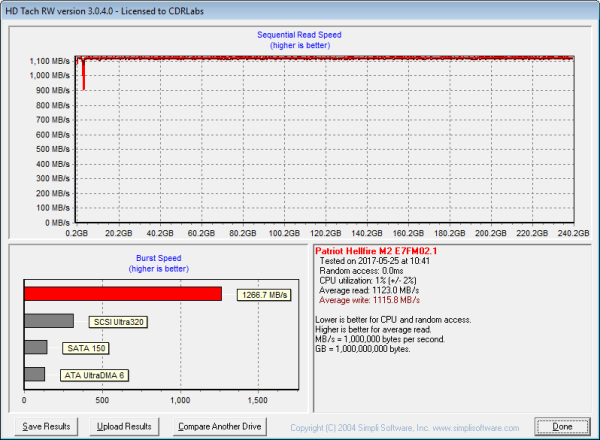Close the dialog with Done
Screen dimensions: 600x440
[x=562, y=426]
